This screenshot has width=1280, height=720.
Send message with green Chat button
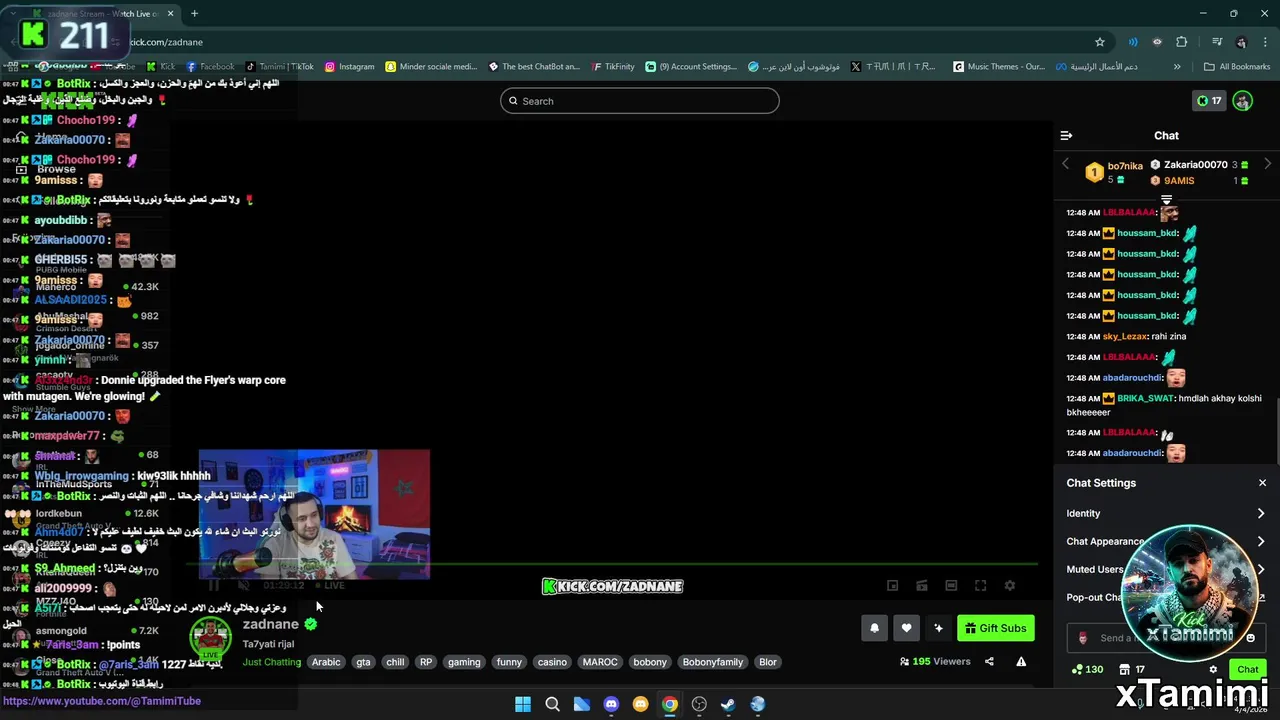pyautogui.click(x=1247, y=670)
